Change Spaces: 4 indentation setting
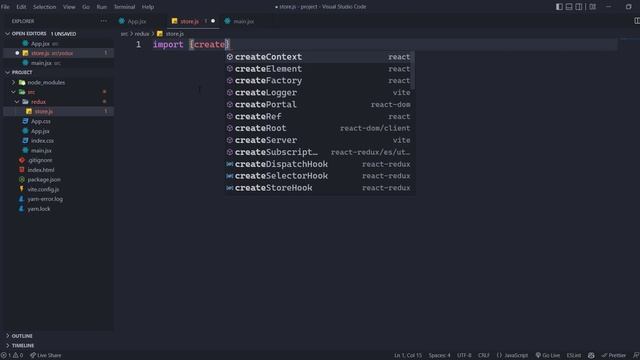This screenshot has width=640, height=360. click(x=439, y=356)
